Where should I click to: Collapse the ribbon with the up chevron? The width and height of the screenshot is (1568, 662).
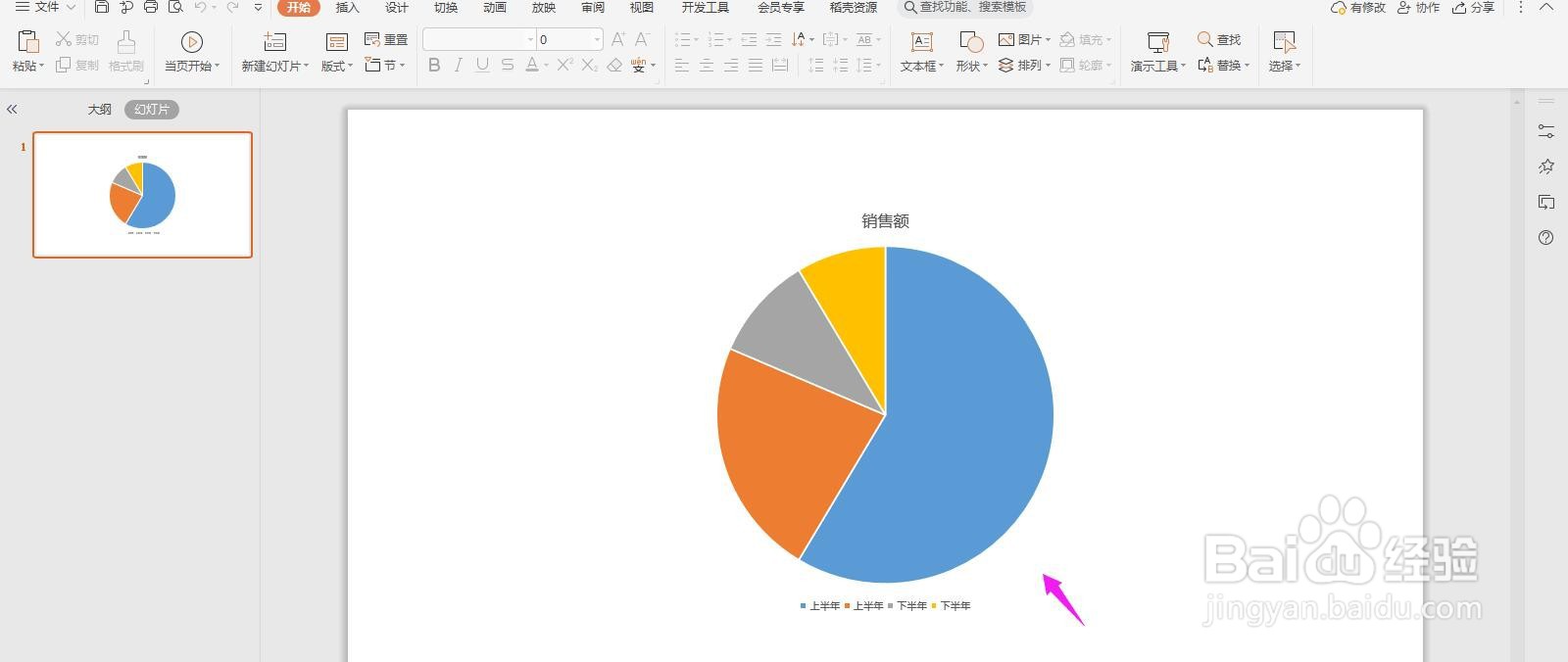(x=1547, y=7)
